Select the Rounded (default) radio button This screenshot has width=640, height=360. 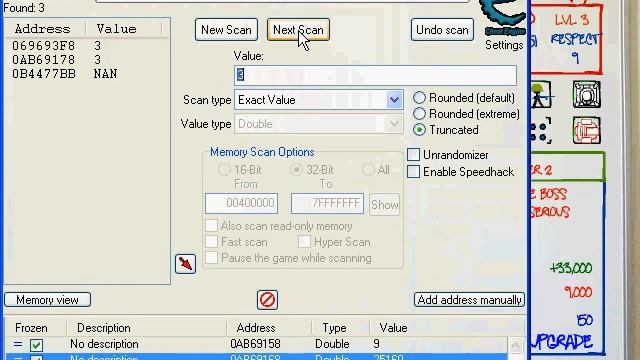pyautogui.click(x=419, y=98)
